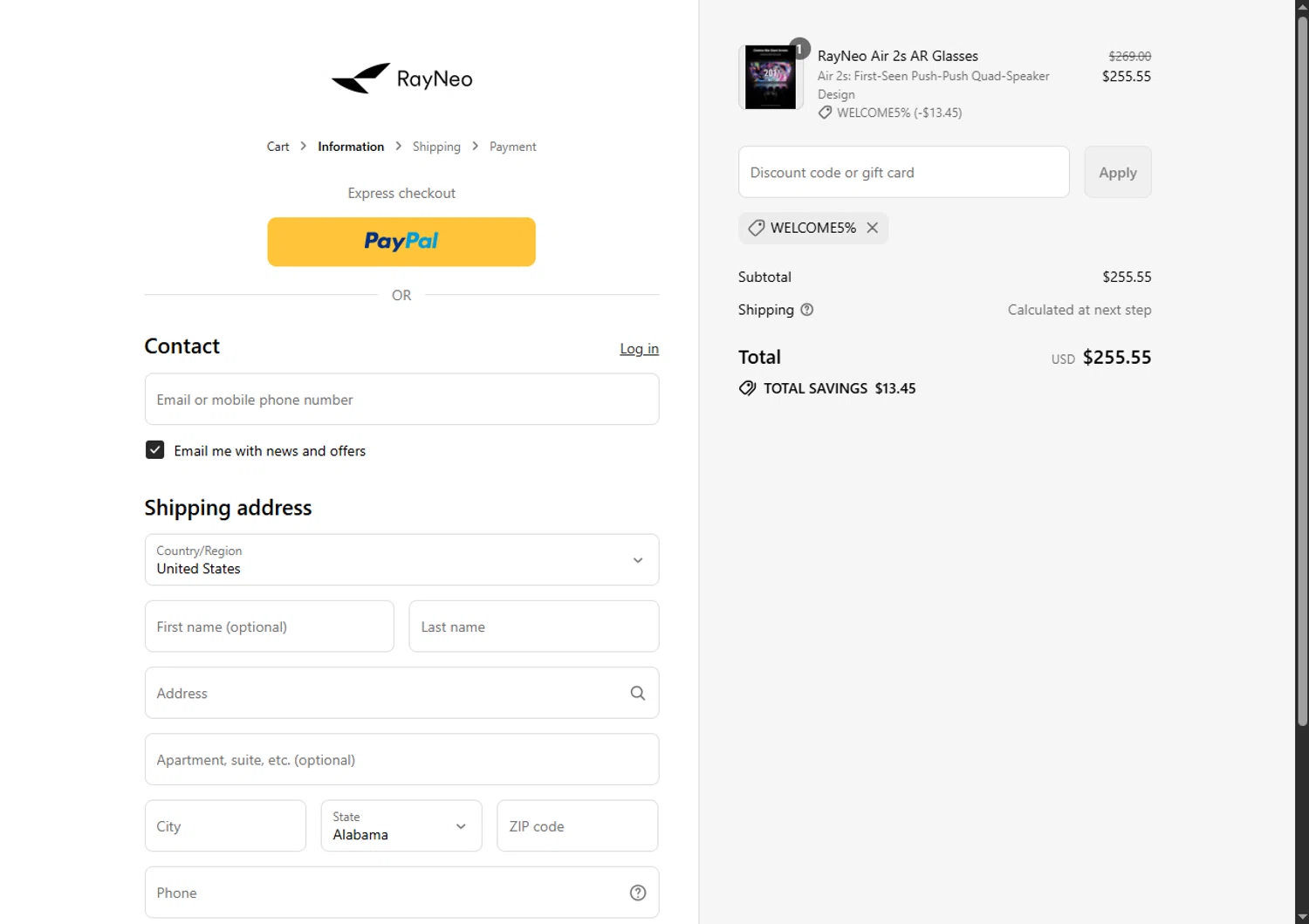This screenshot has height=924, width=1309.
Task: Uncheck Email me with news and offers
Action: [154, 450]
